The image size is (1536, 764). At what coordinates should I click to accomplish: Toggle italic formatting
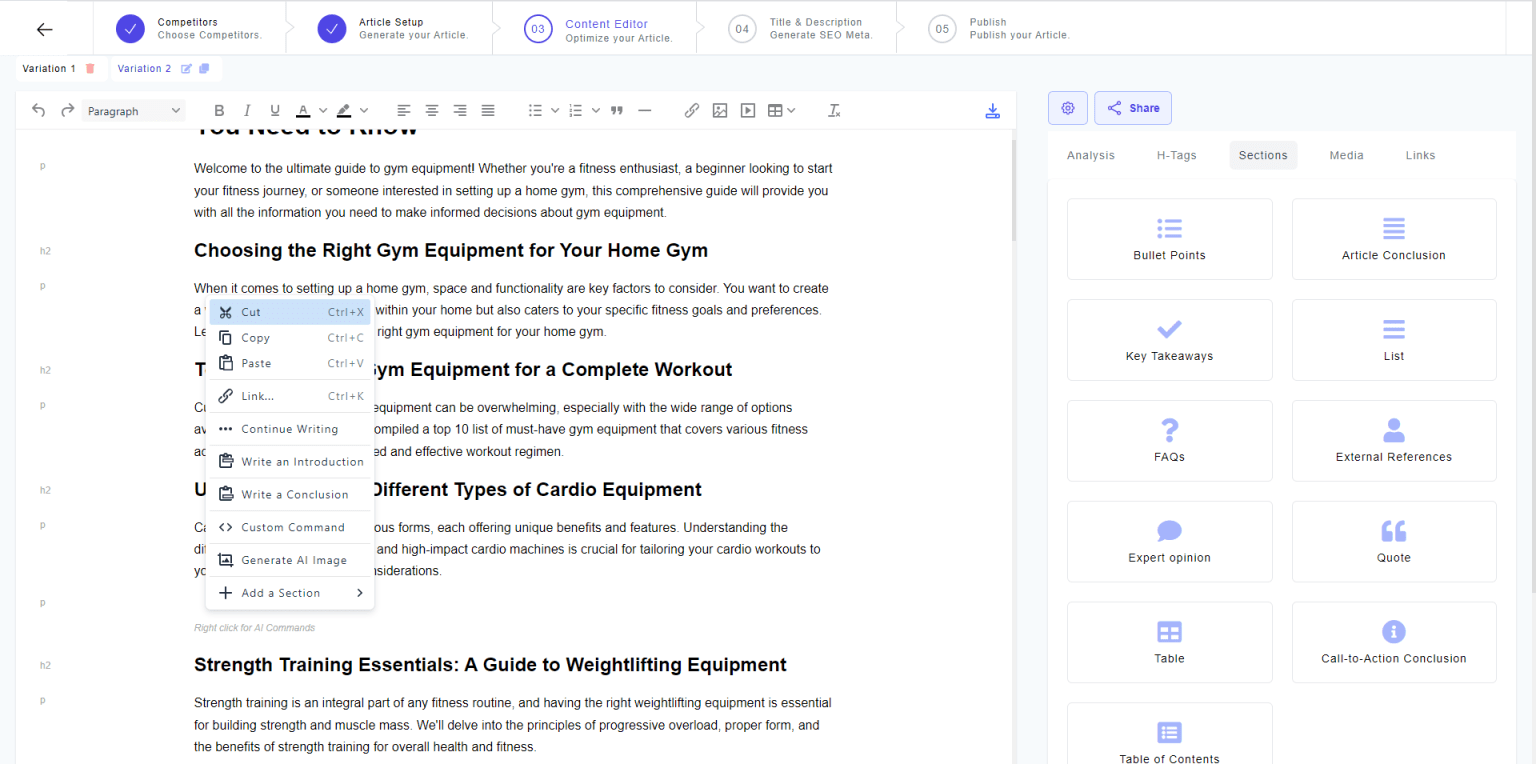coord(247,111)
